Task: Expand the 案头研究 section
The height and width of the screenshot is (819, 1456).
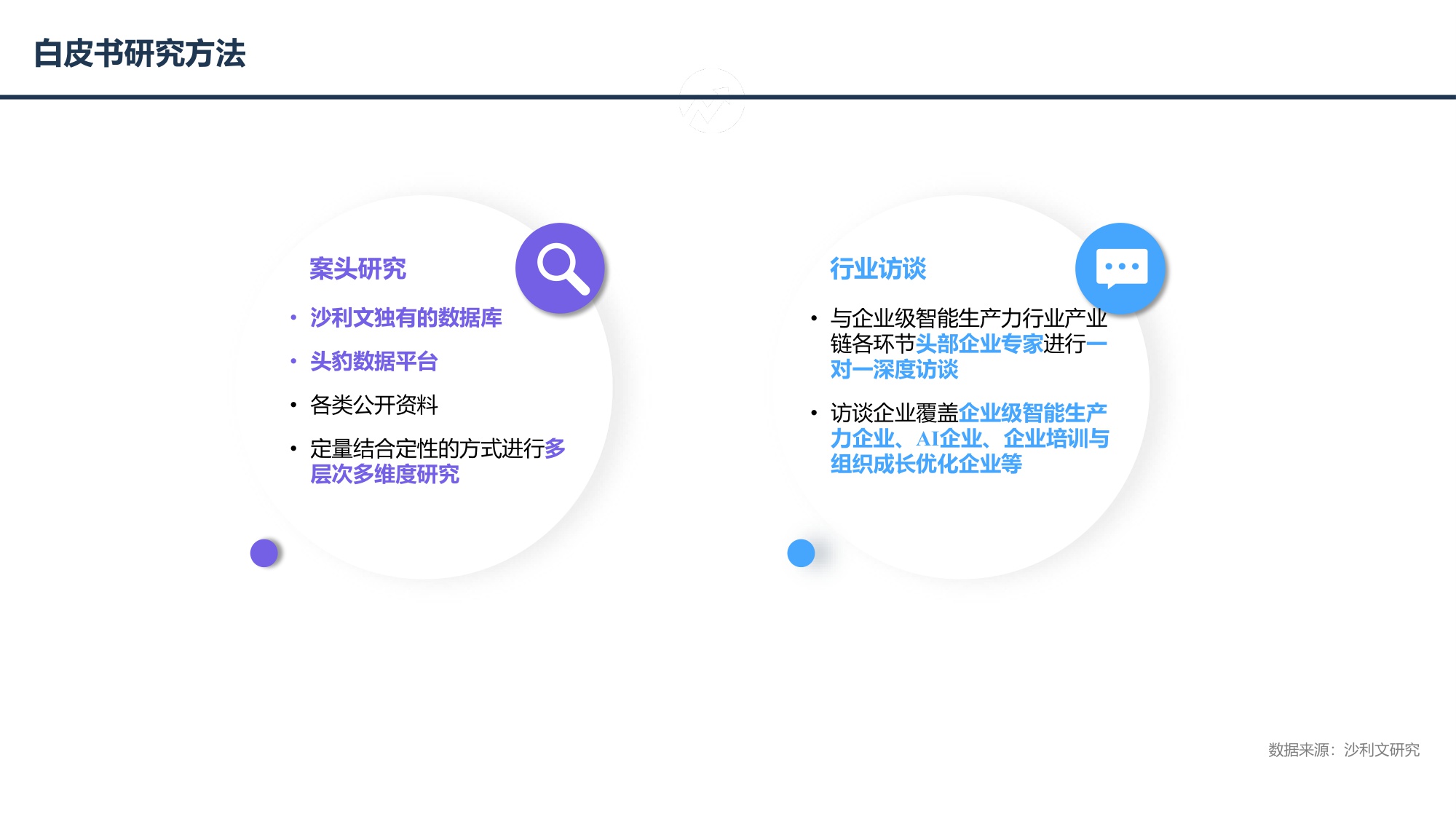Action: tap(360, 268)
